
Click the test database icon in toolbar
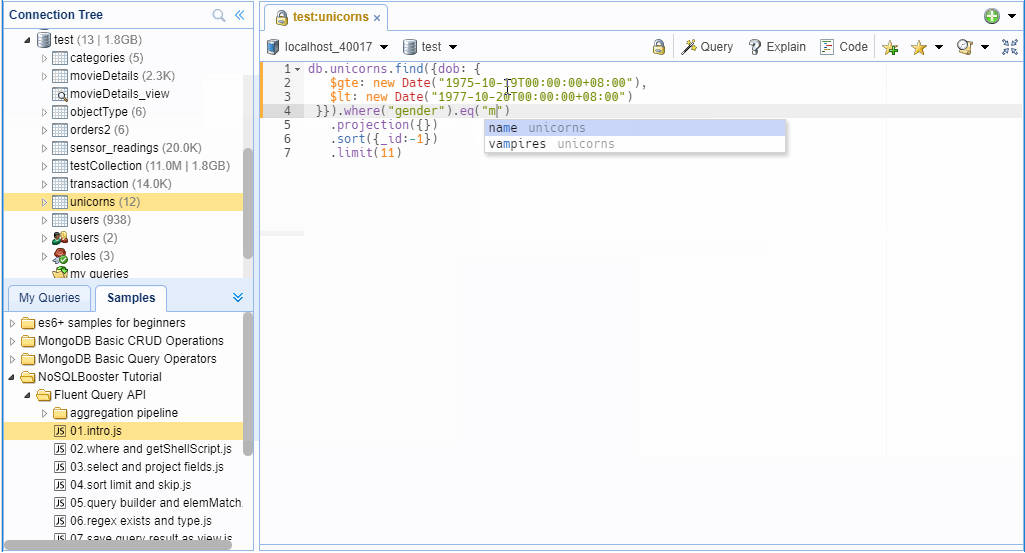[410, 47]
